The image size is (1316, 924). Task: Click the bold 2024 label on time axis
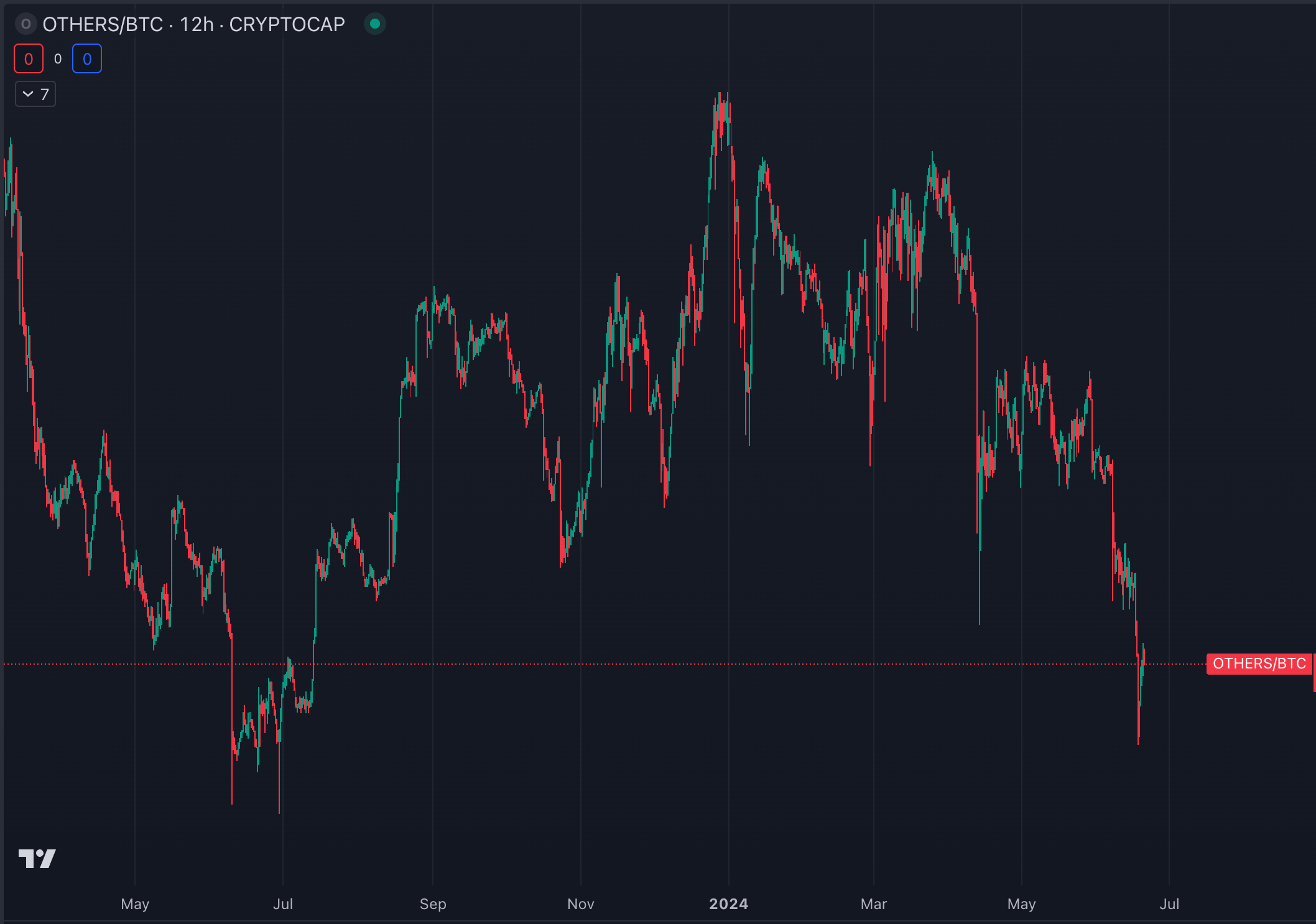(x=728, y=904)
